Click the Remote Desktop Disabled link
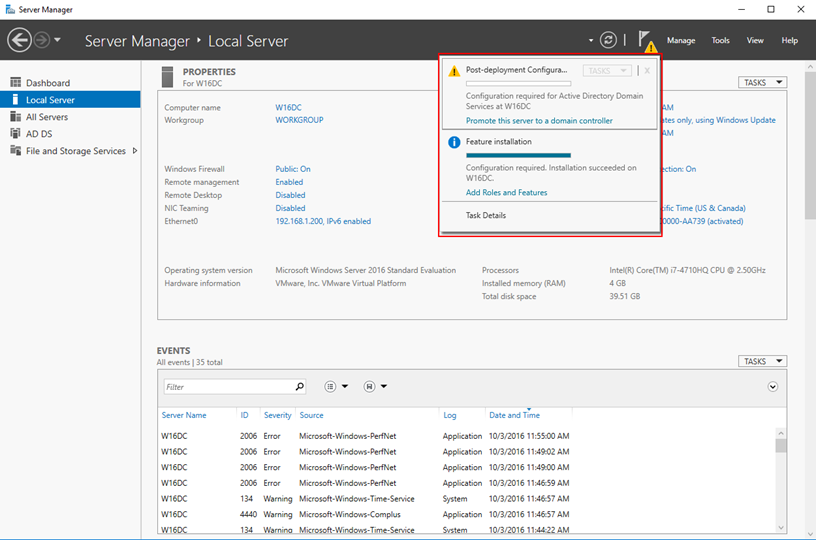816x540 pixels. 290,195
